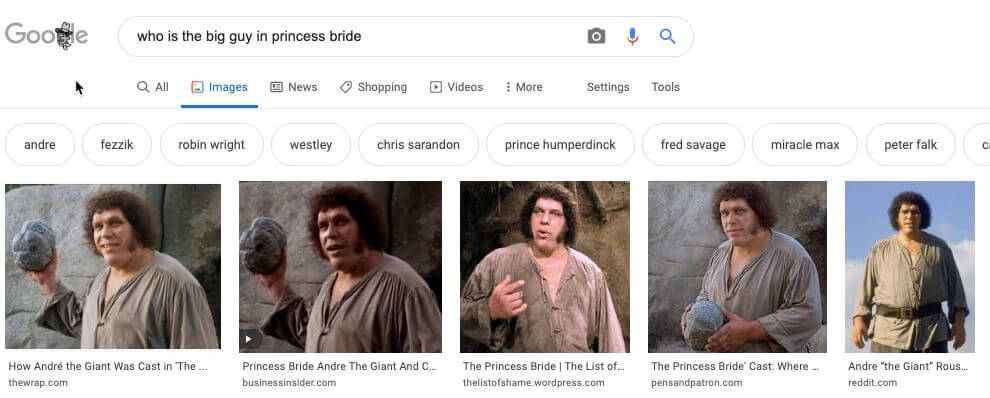
Task: Select the Shopping tab
Action: tap(373, 87)
